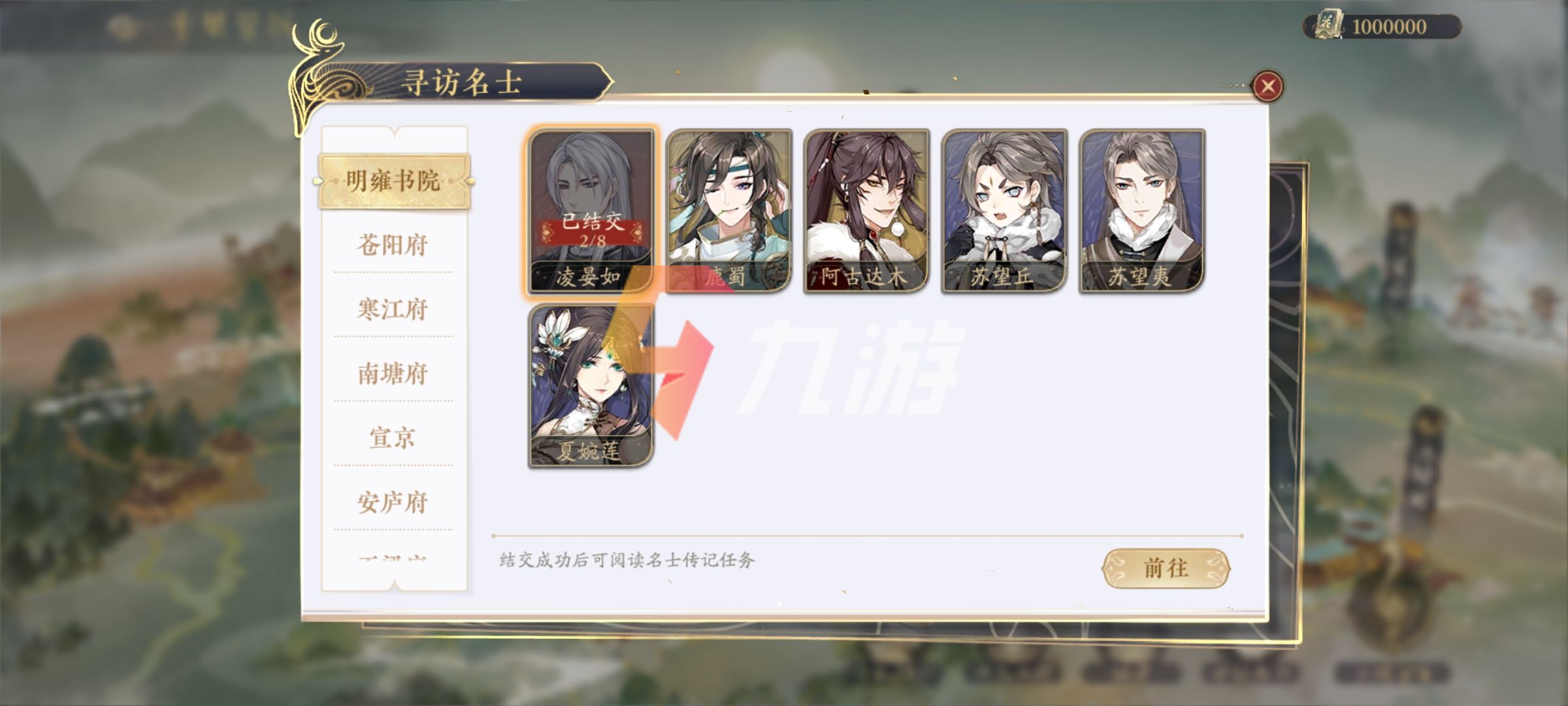Choose the 夏婉莲 character card

pos(591,385)
